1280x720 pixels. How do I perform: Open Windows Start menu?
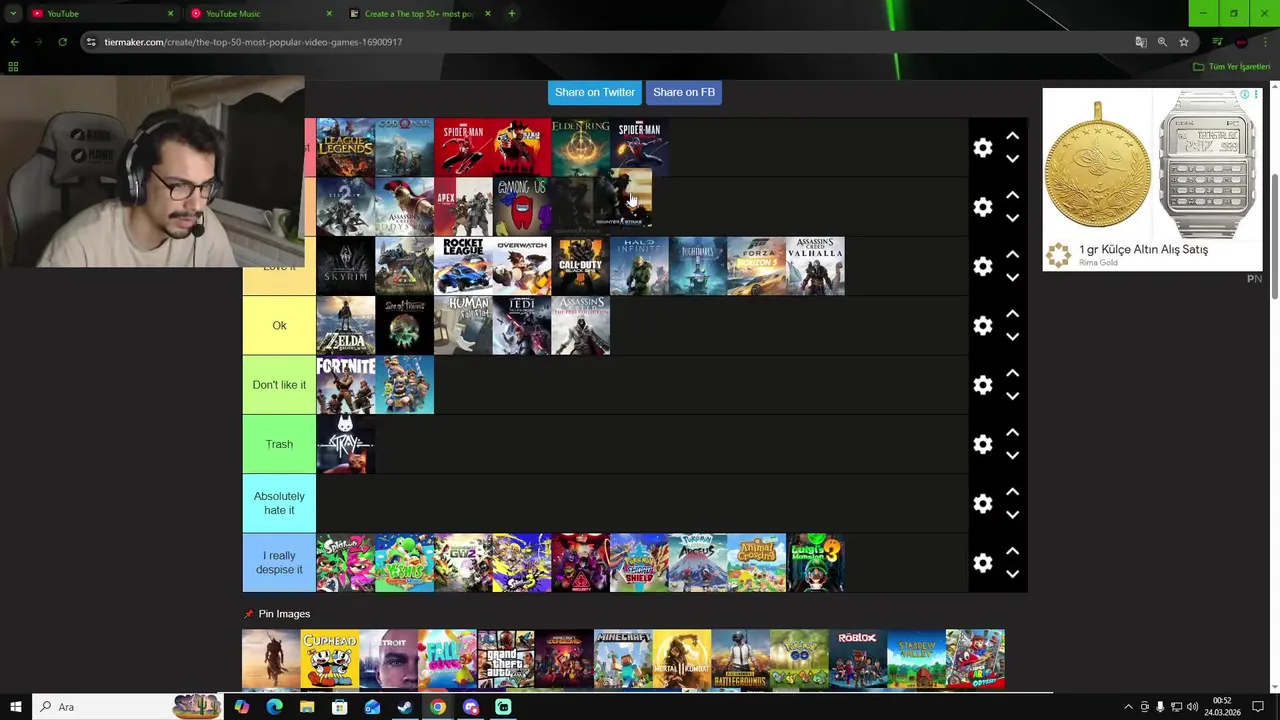click(15, 707)
